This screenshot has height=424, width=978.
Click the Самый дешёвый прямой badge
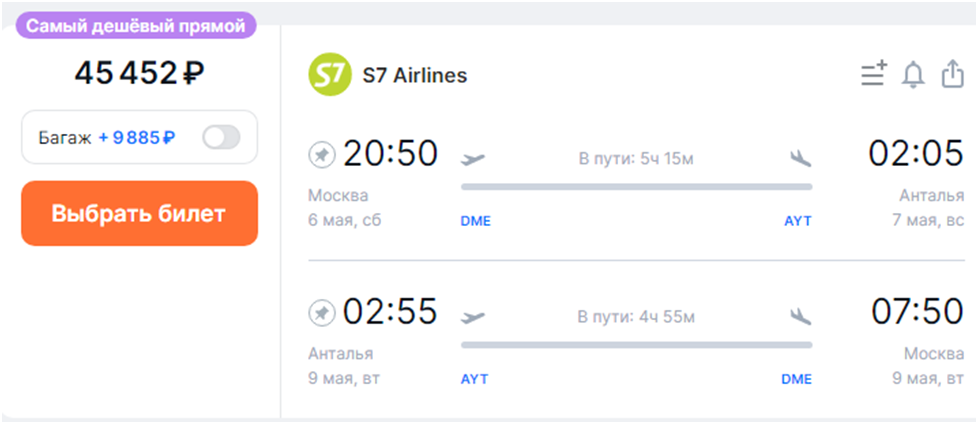(x=136, y=27)
